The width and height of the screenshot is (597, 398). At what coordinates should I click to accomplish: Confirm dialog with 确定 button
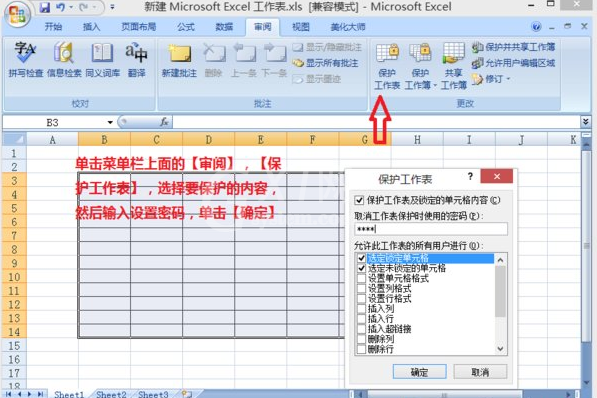click(x=420, y=372)
